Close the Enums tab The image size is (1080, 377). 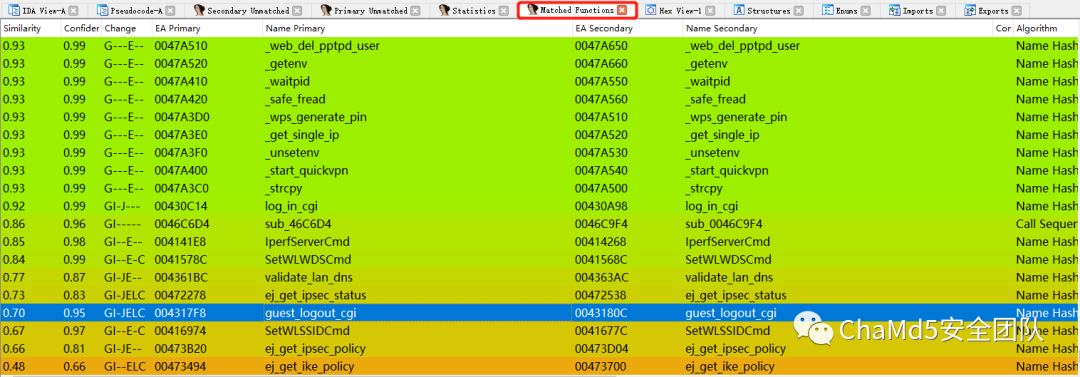[x=866, y=10]
